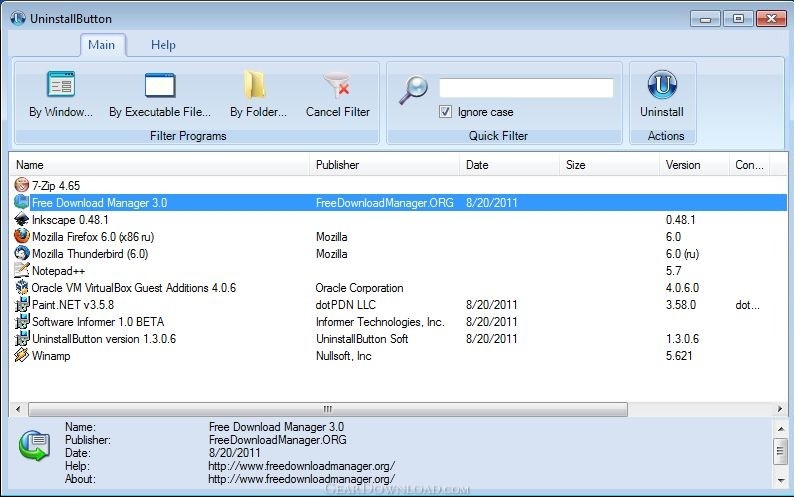Sort list by Version column header
The image size is (794, 497).
click(694, 165)
